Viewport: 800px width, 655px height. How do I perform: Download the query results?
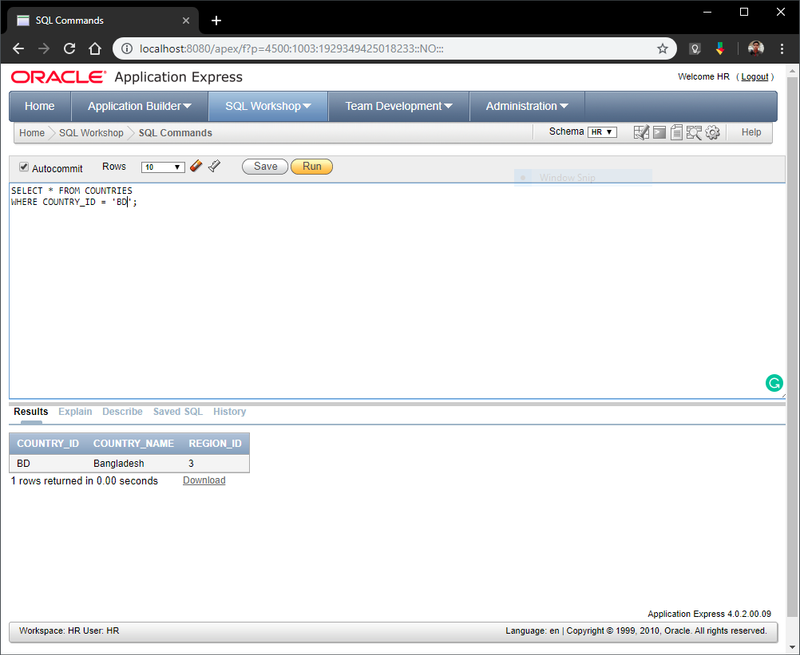coord(204,481)
